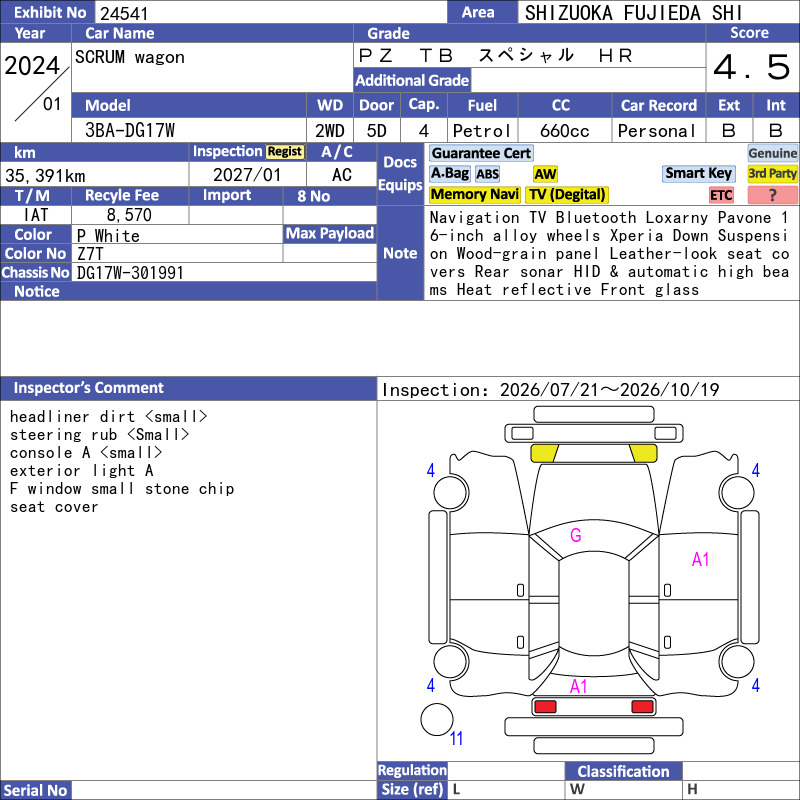The image size is (800, 800).
Task: Click the G mark on windshield diagram
Action: pyautogui.click(x=576, y=535)
